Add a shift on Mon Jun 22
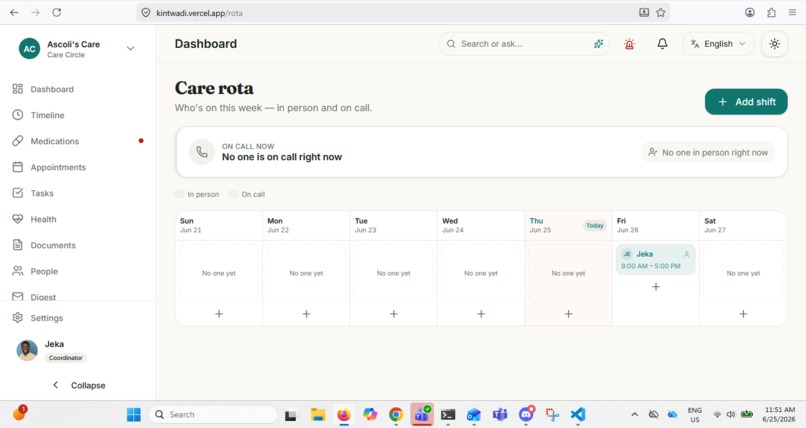Screen dimensions: 806x428 [x=306, y=314]
